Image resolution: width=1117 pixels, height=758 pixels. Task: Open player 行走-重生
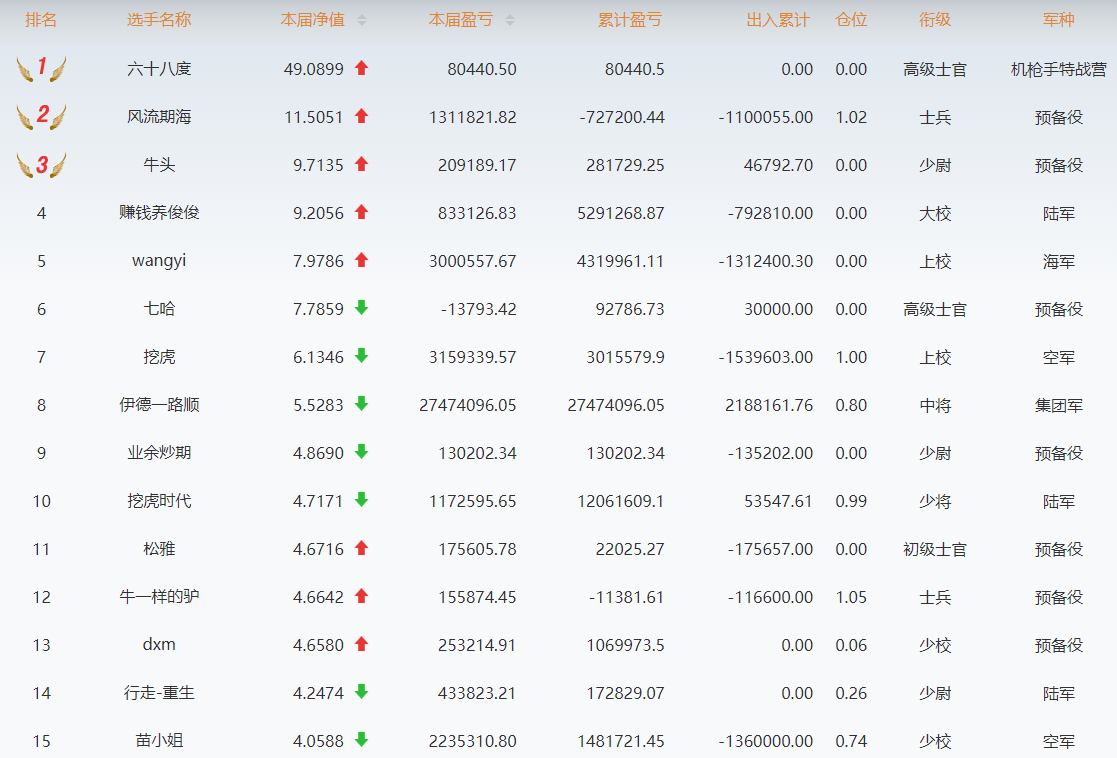159,693
